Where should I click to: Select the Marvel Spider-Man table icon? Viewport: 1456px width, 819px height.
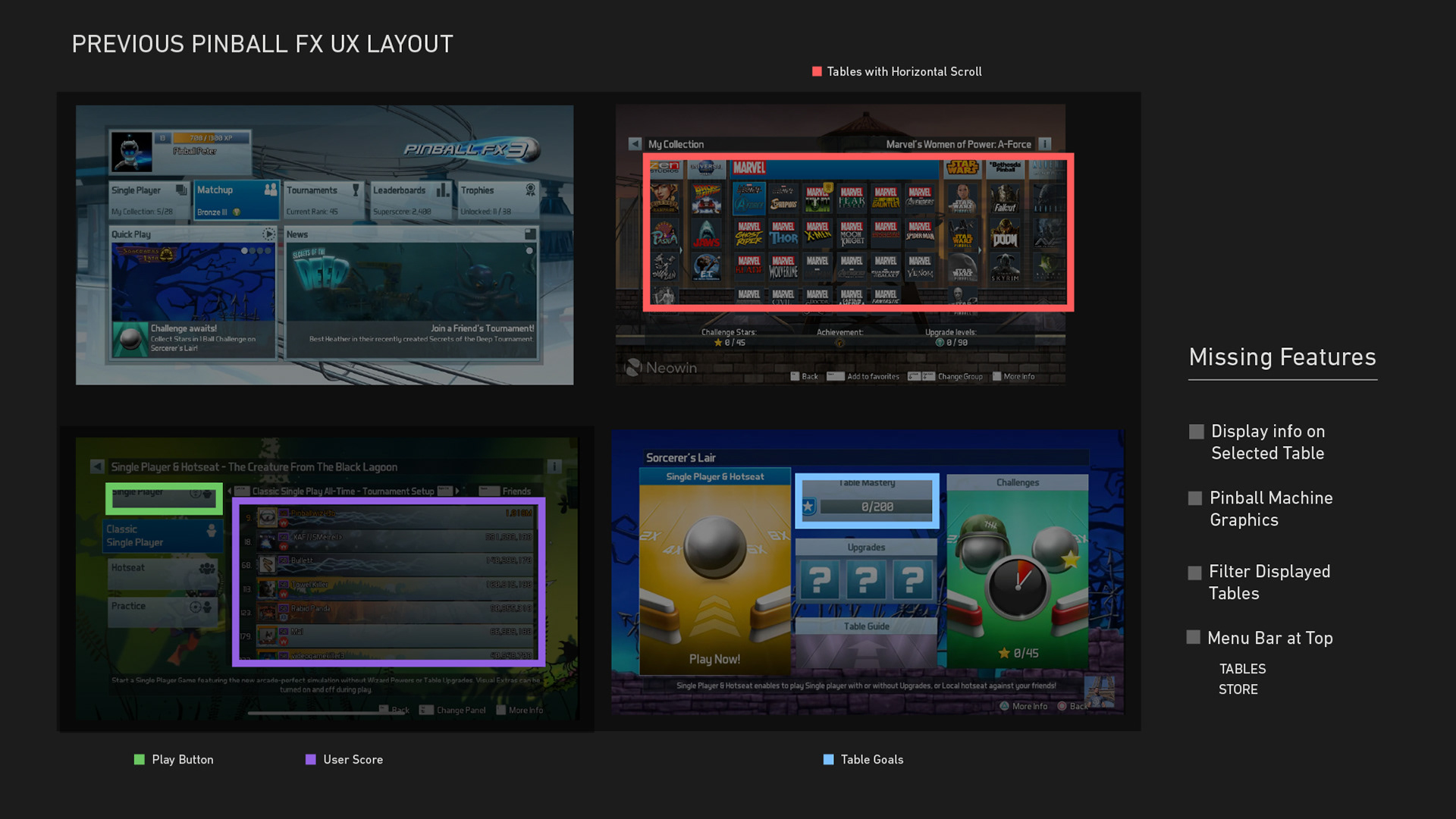(920, 233)
